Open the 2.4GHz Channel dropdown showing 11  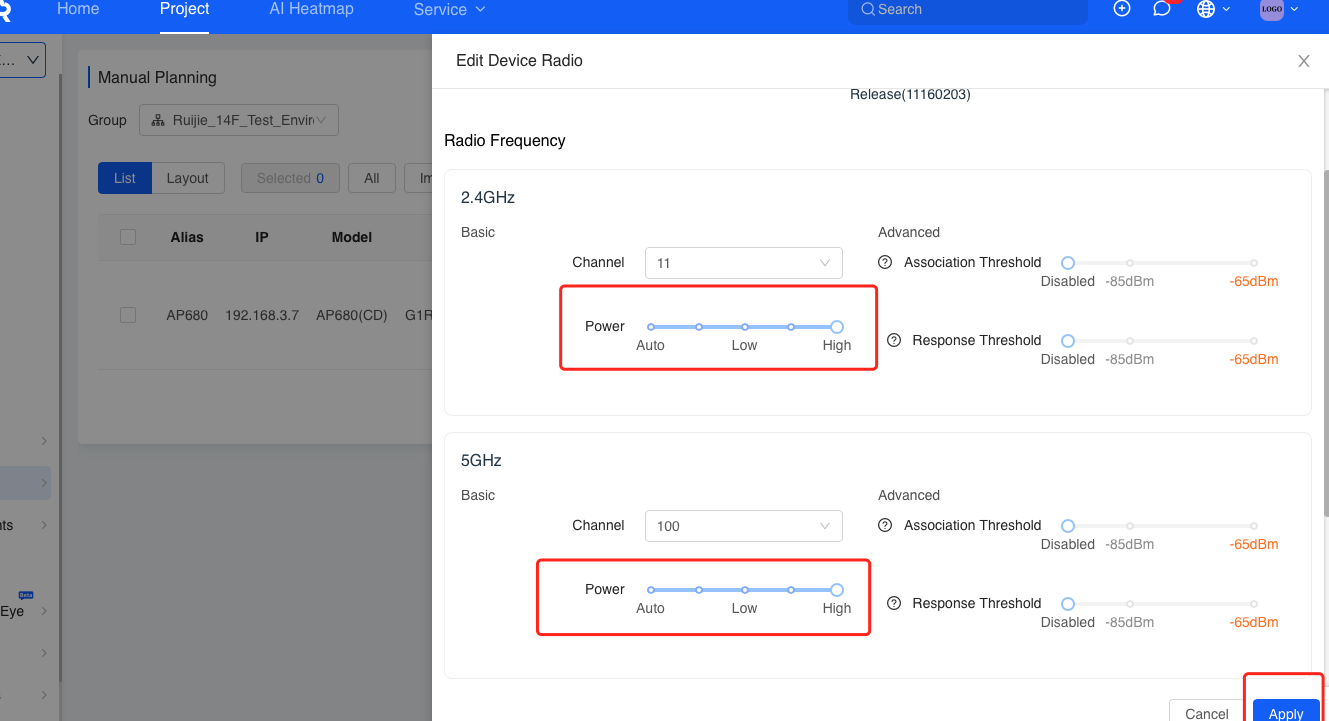coord(744,263)
